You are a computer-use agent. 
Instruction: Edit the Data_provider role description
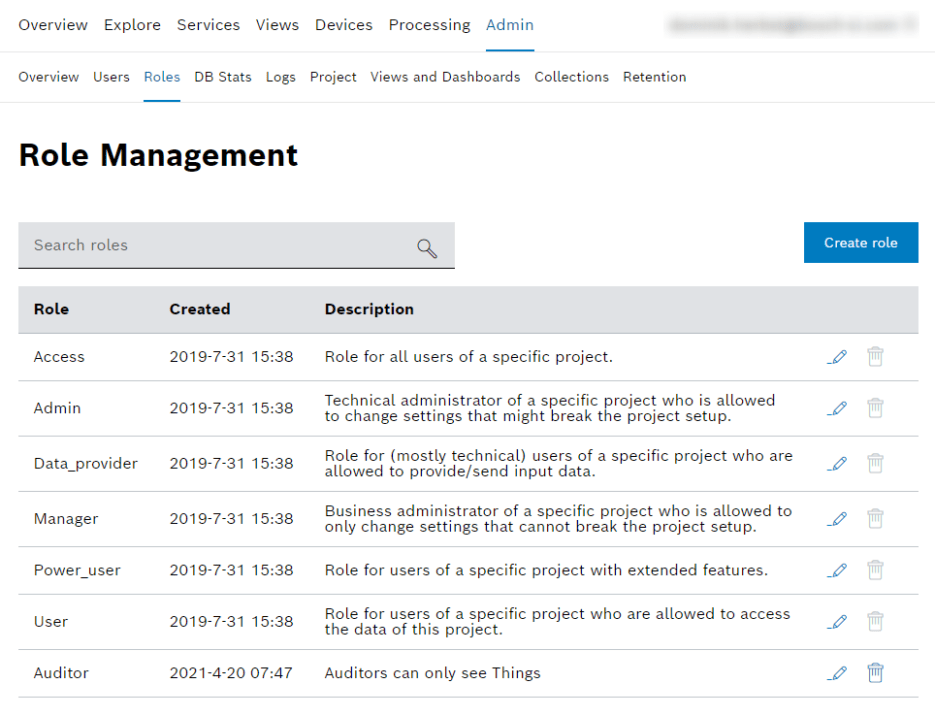837,463
